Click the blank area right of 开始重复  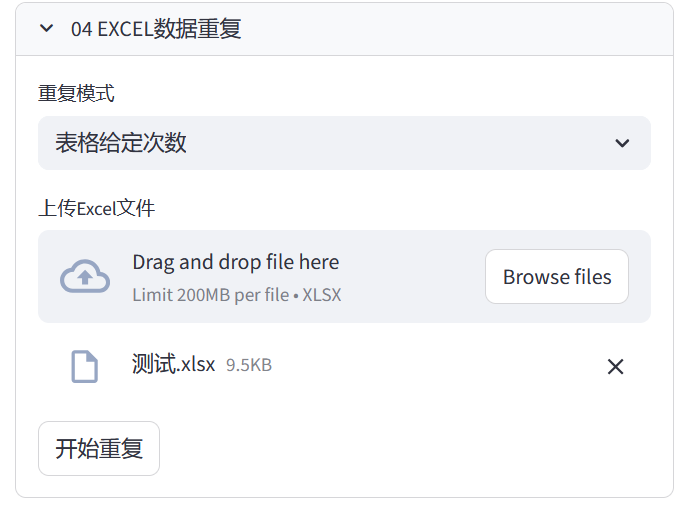[x=400, y=448]
